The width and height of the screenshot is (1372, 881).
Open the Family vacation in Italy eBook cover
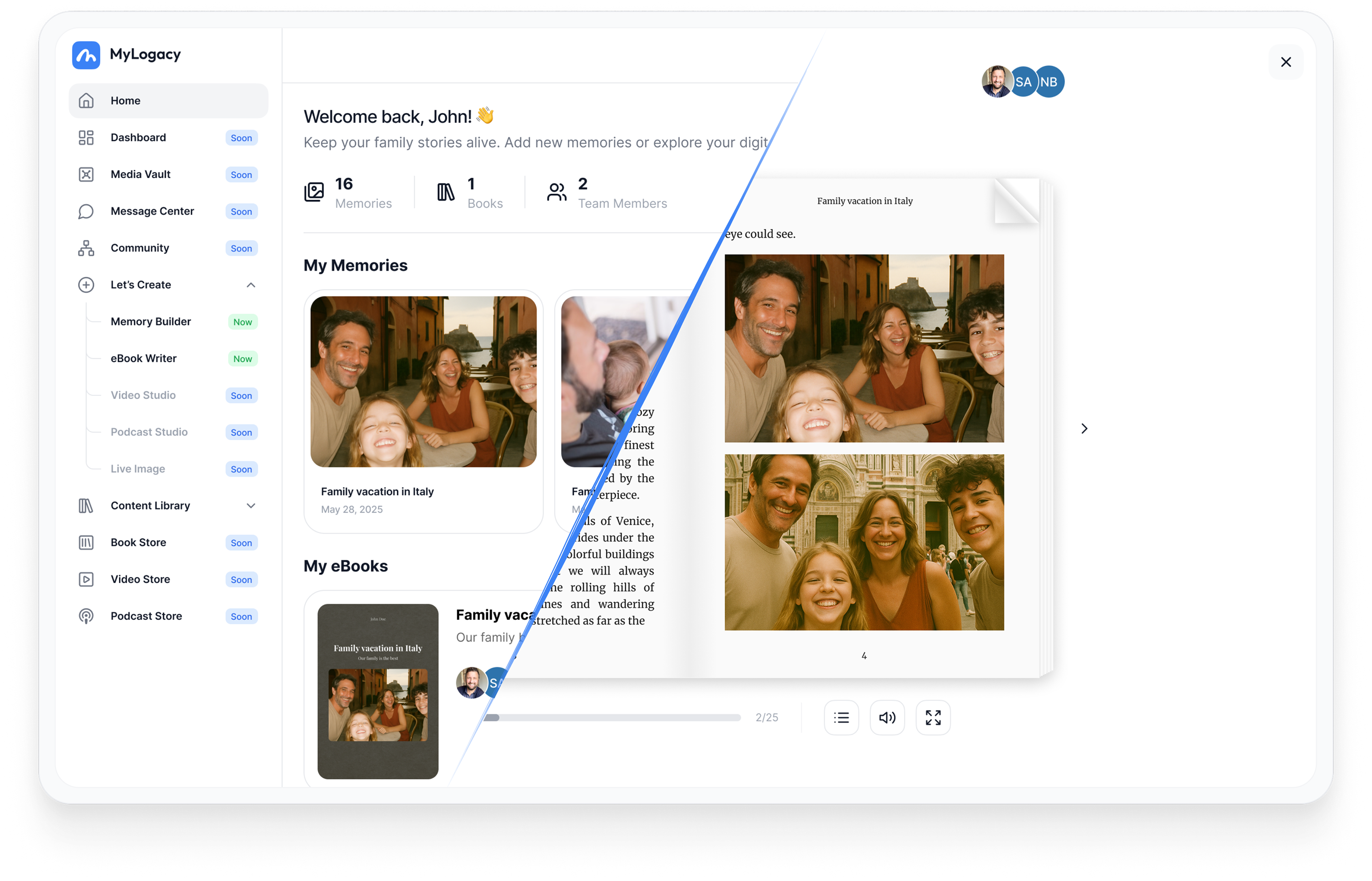(378, 691)
